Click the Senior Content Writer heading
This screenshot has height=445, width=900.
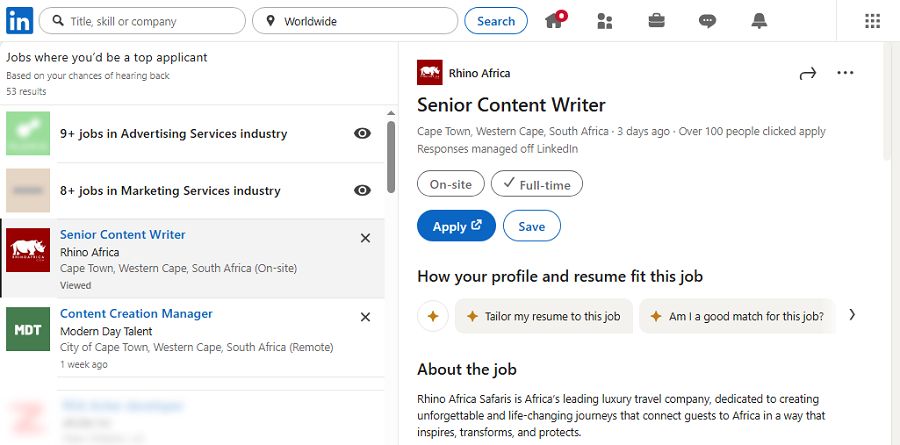click(511, 105)
